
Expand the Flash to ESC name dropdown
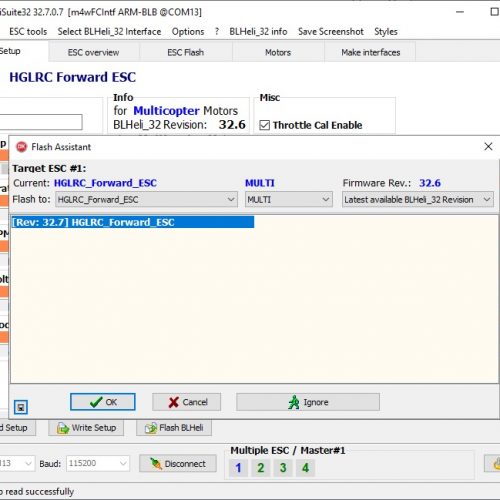(146, 200)
